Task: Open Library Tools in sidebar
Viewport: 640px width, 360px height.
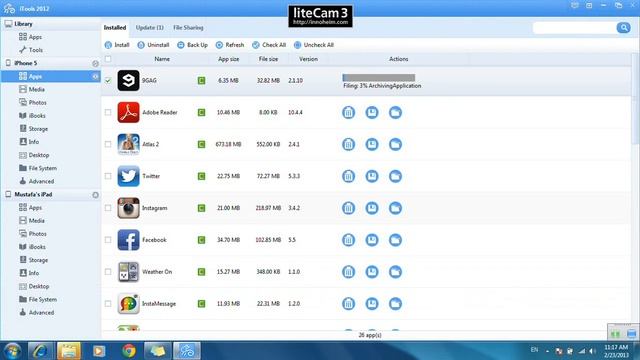Action: click(31, 50)
